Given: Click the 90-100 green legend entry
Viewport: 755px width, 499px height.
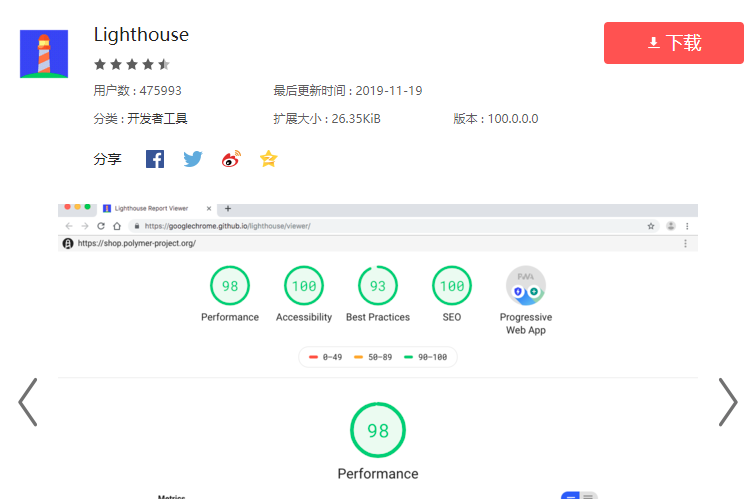Looking at the screenshot, I should 426,357.
